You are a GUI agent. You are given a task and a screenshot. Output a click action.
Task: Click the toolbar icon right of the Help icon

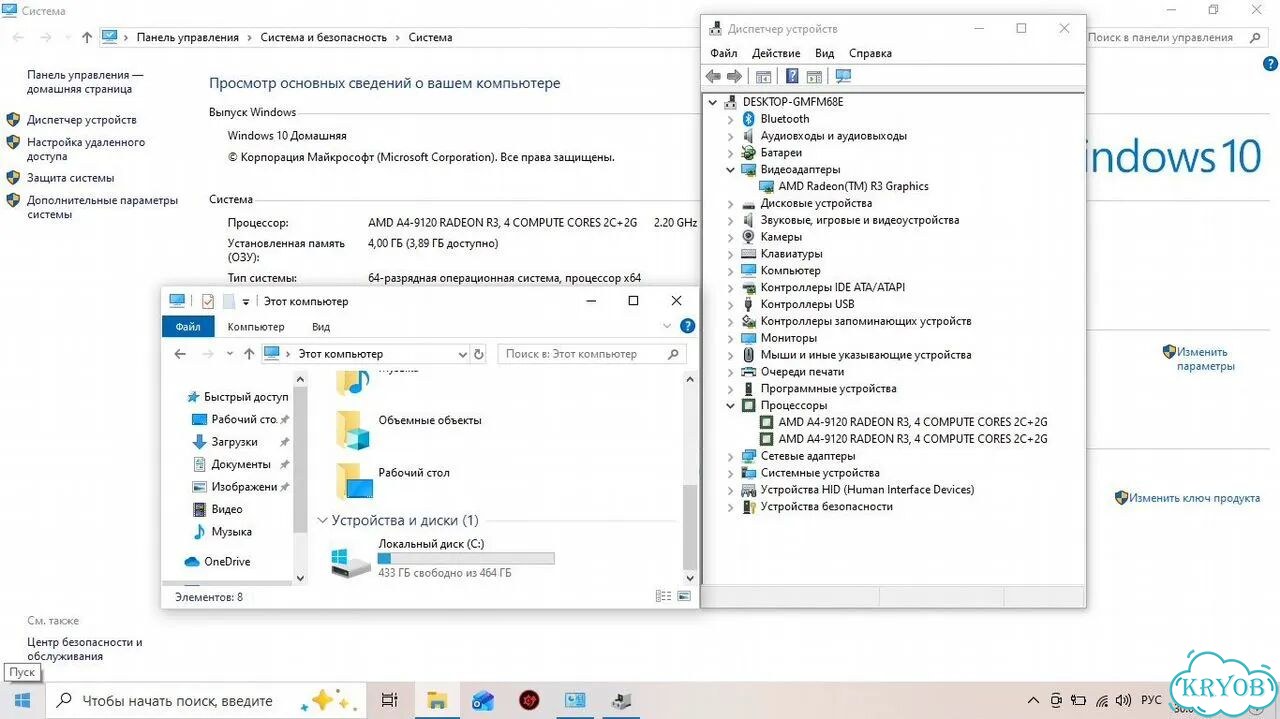pyautogui.click(x=814, y=77)
